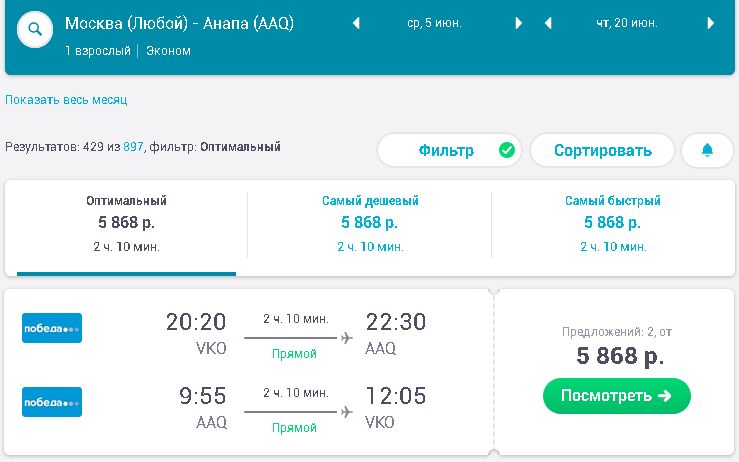This screenshot has height=462, width=739.
Task: Go to next departure date after 5 июн.
Action: [x=518, y=23]
